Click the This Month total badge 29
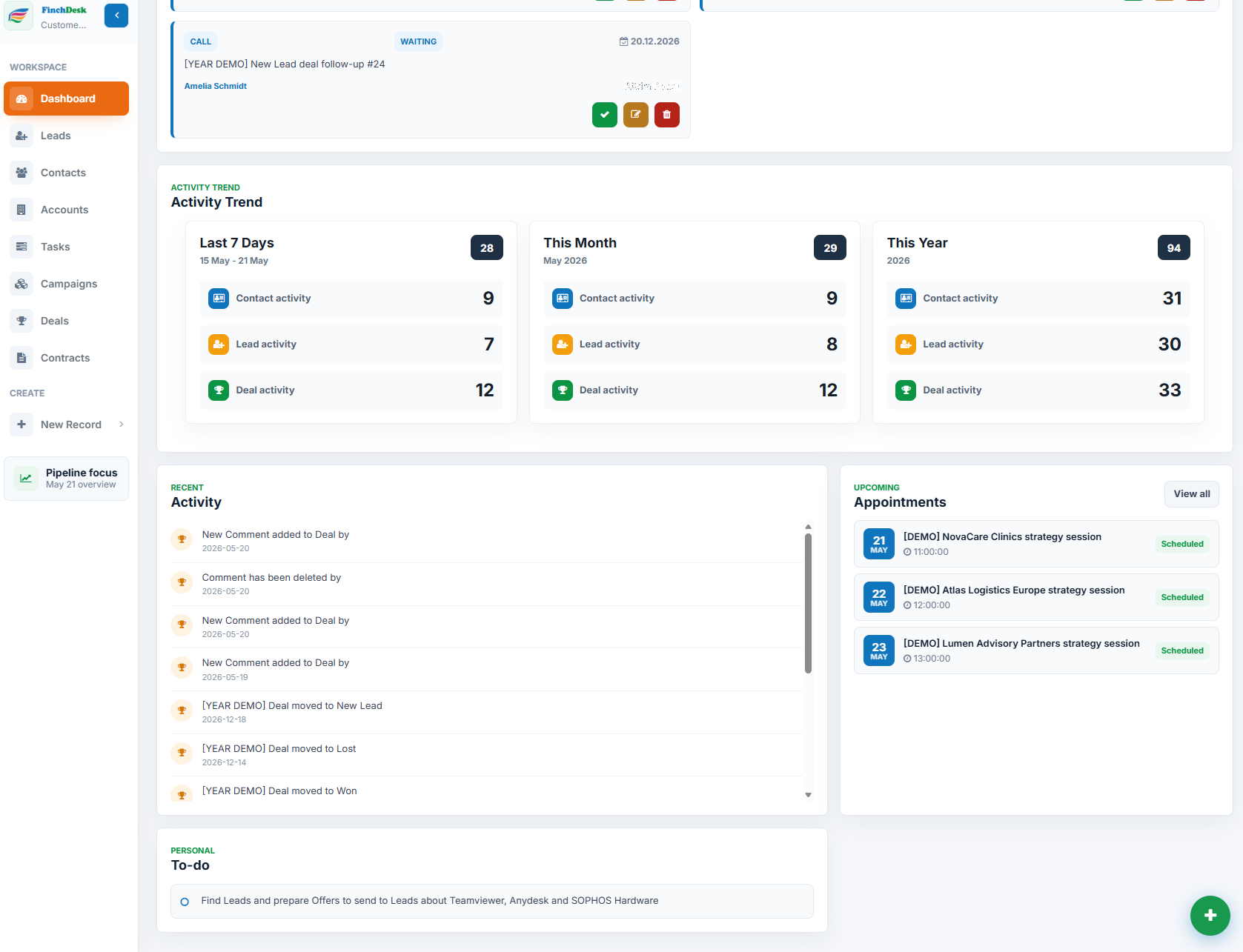 coord(830,247)
